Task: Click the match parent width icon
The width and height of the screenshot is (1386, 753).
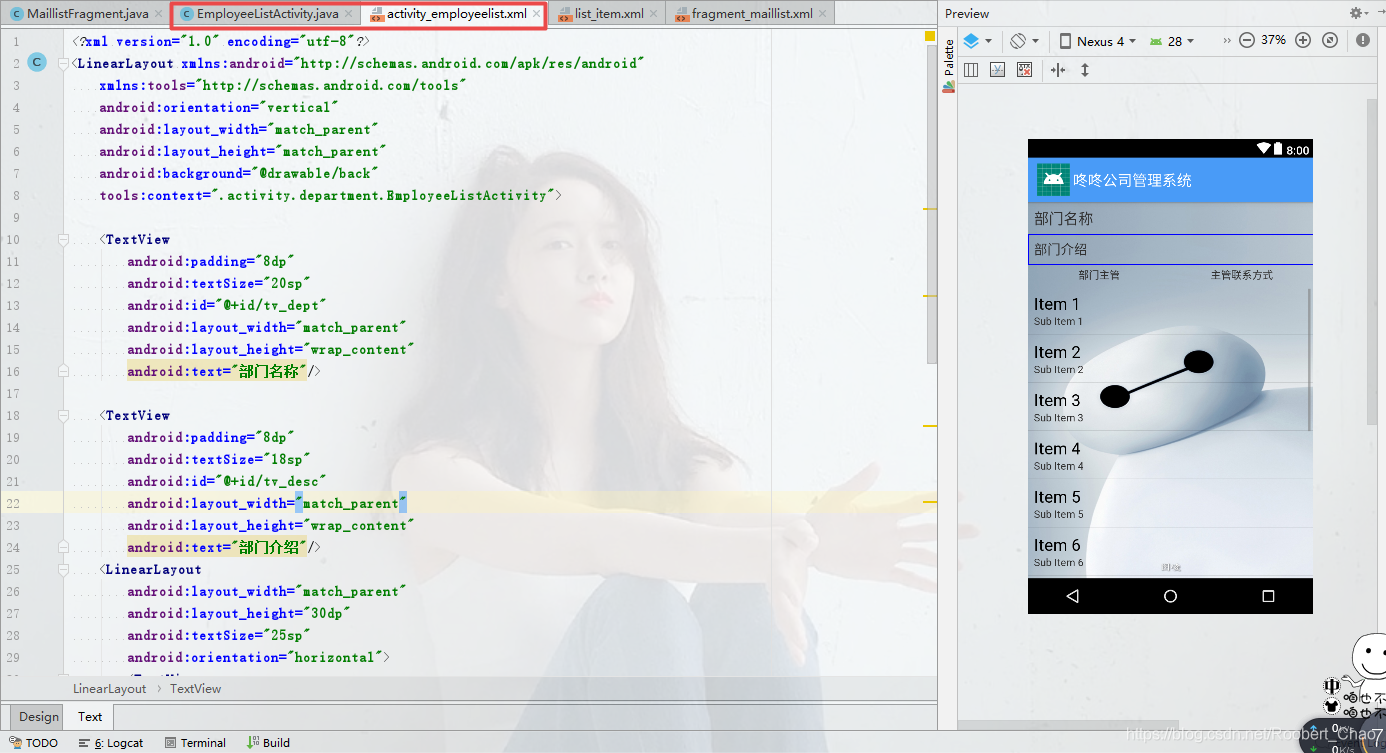Action: click(1058, 70)
